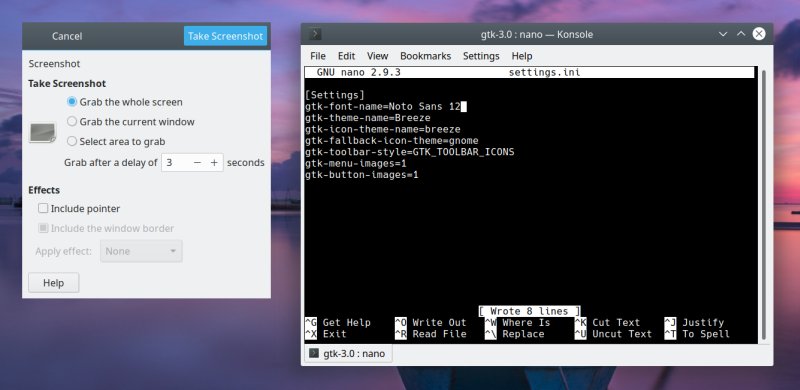Click ^U Uncut Text shortcut in nano
800x390 pixels.
pos(613,334)
